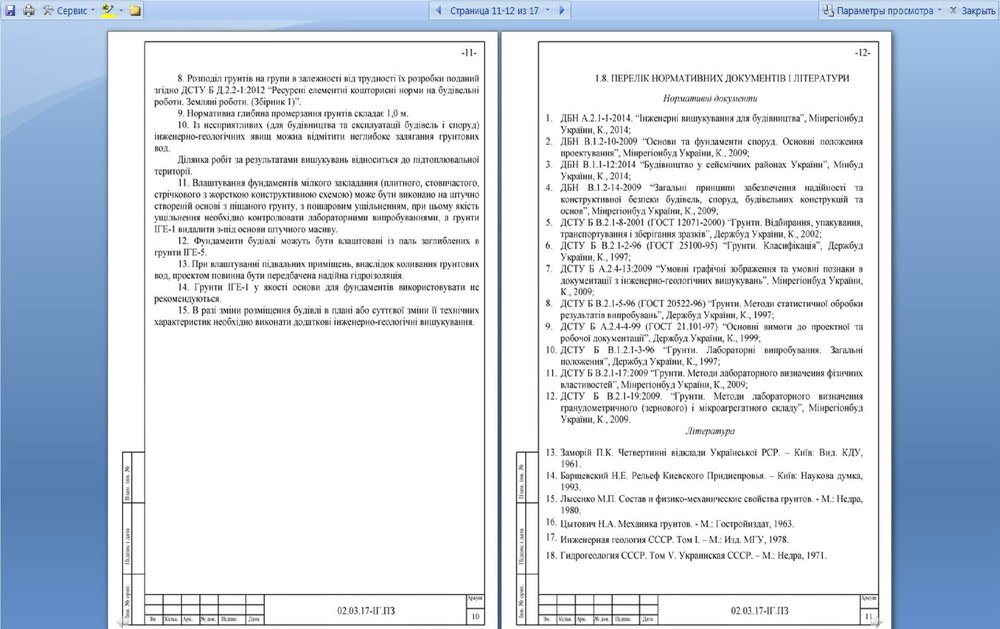Screen dimensions: 1000x629
Task: Click reference 6 ДСТУ Б В.2.1-2-96
Action: 704,251
